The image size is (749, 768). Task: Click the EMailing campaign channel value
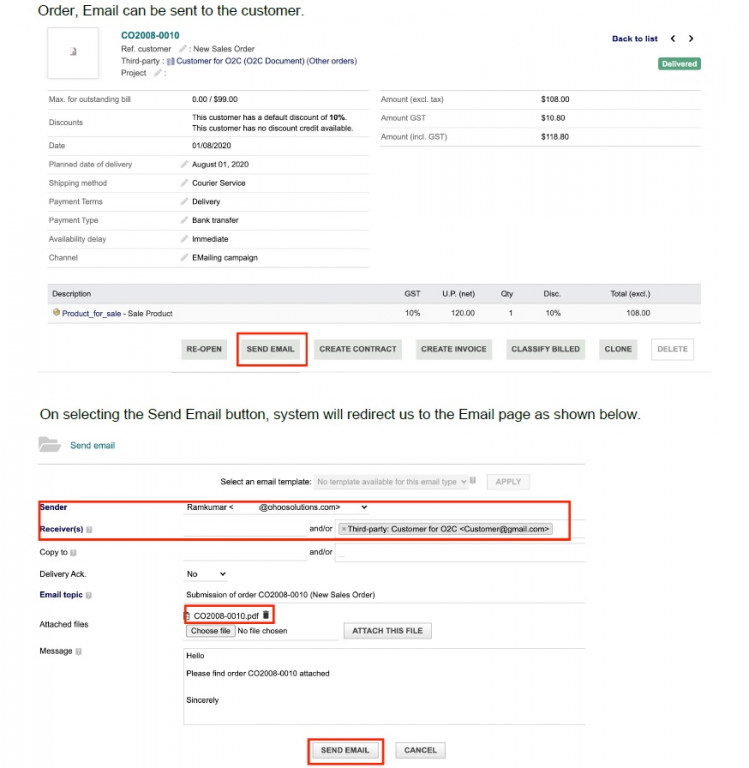(x=224, y=258)
